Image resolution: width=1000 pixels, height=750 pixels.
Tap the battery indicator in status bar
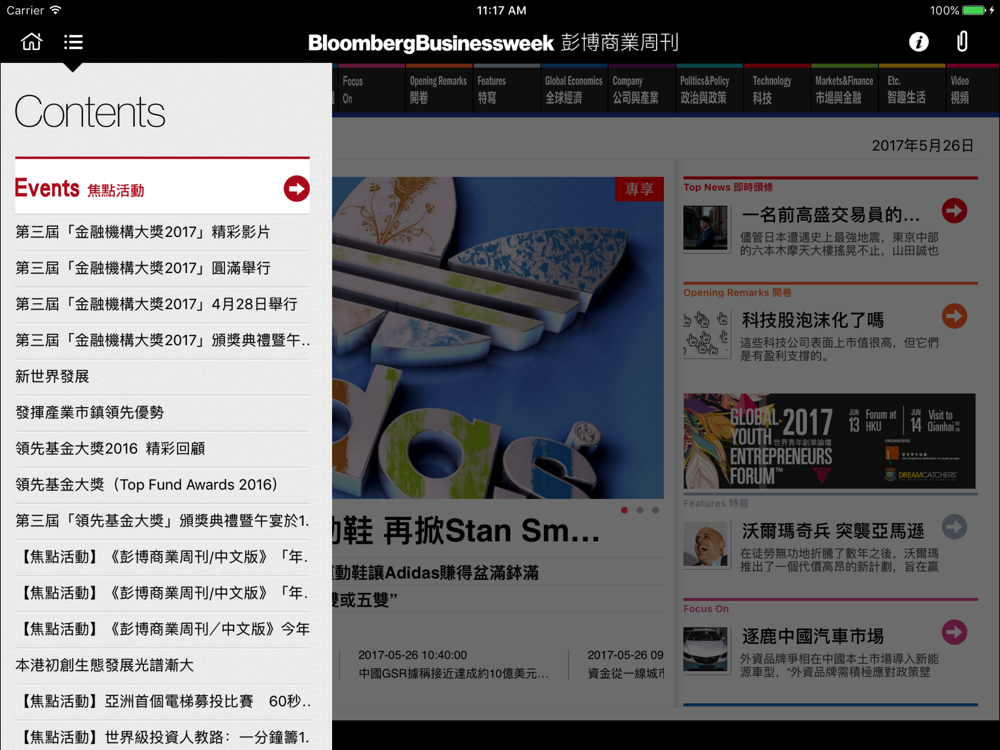[x=974, y=10]
